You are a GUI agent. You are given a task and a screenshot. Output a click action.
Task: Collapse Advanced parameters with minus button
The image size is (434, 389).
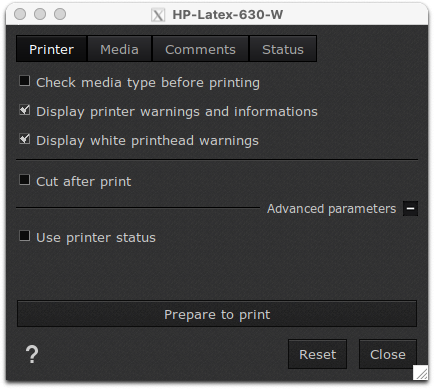point(410,209)
